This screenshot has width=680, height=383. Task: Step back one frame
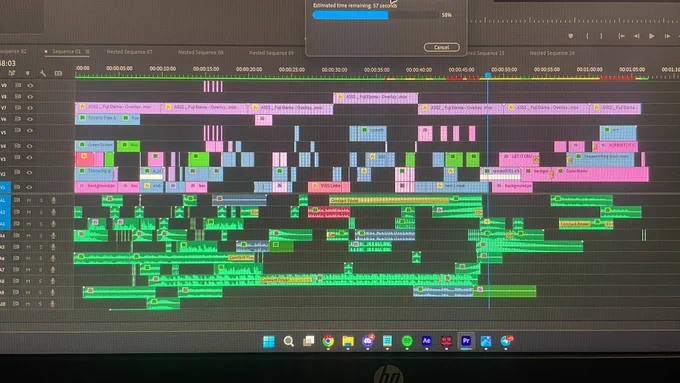[x=637, y=36]
